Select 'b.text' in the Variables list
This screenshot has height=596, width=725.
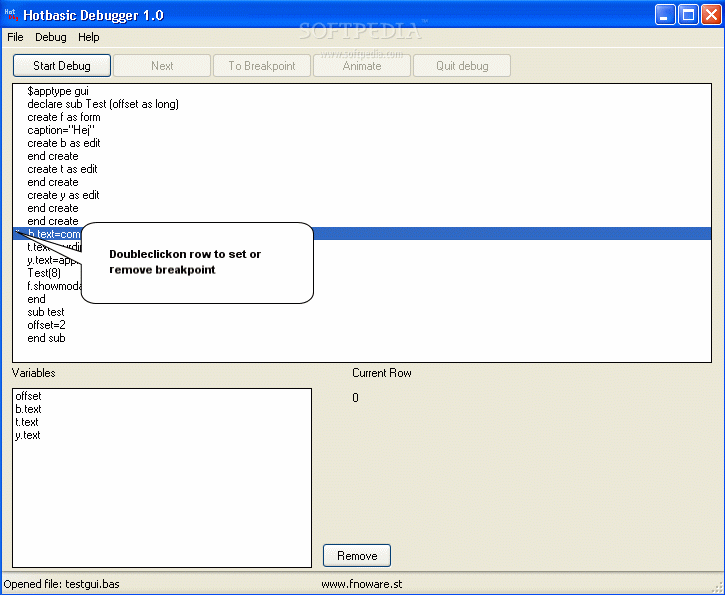[162, 409]
